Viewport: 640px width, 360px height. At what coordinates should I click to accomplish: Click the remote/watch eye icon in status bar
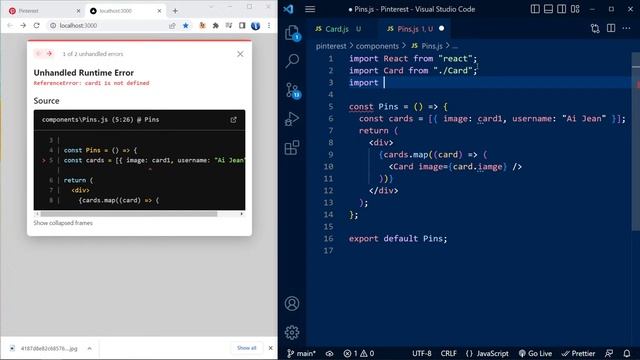(x=329, y=353)
